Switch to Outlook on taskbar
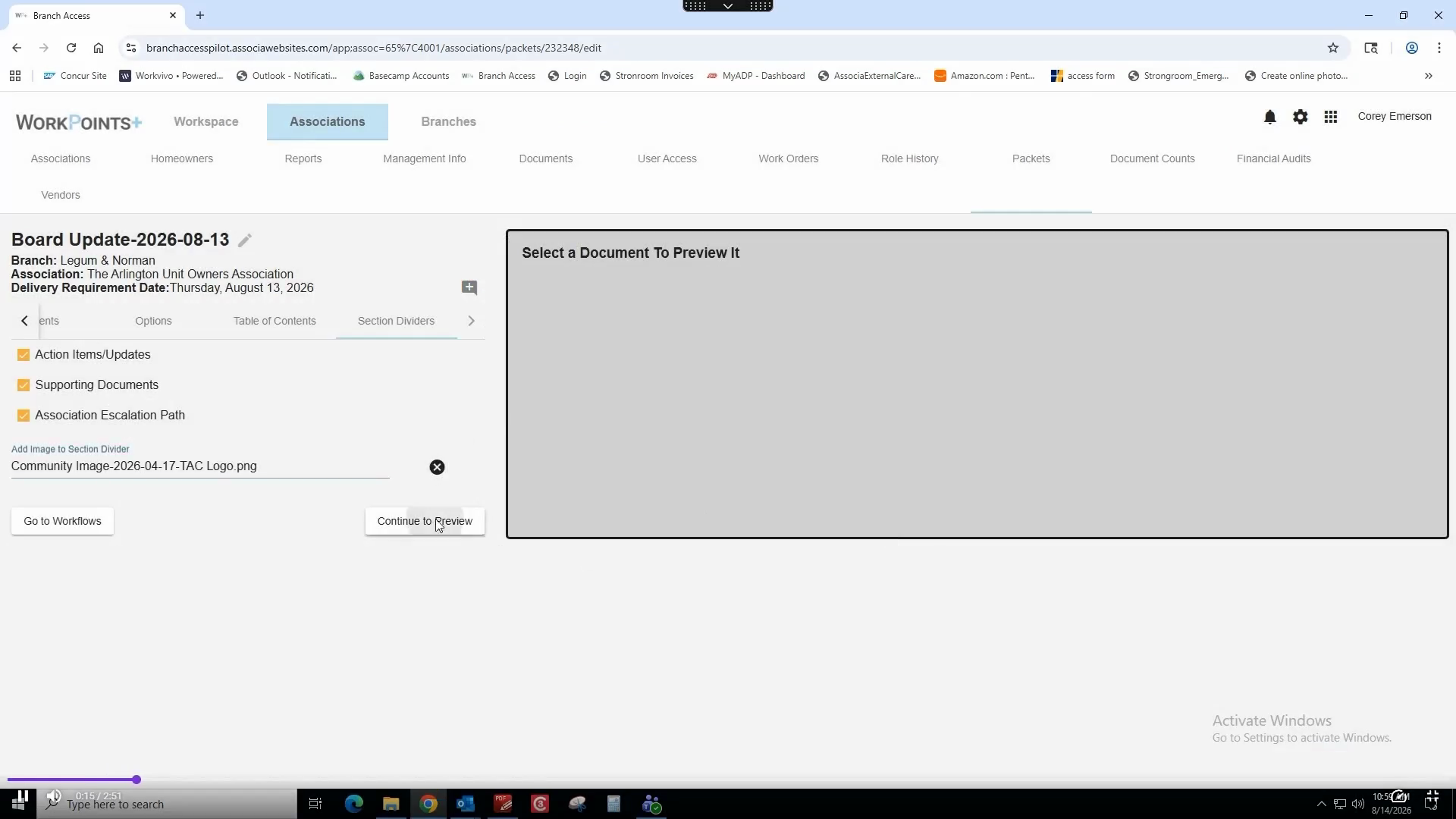This screenshot has height=819, width=1456. click(x=466, y=804)
